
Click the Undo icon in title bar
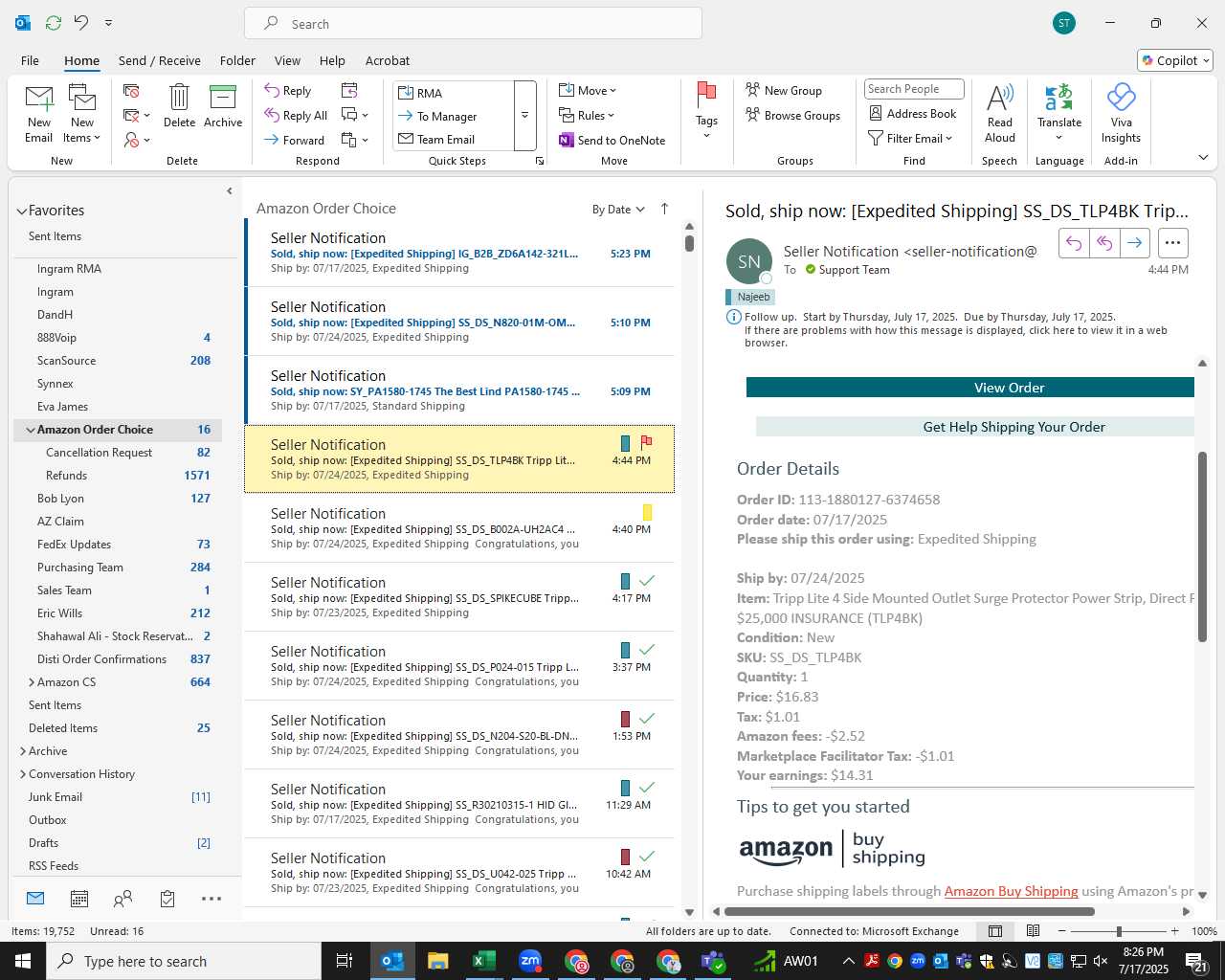[x=81, y=22]
